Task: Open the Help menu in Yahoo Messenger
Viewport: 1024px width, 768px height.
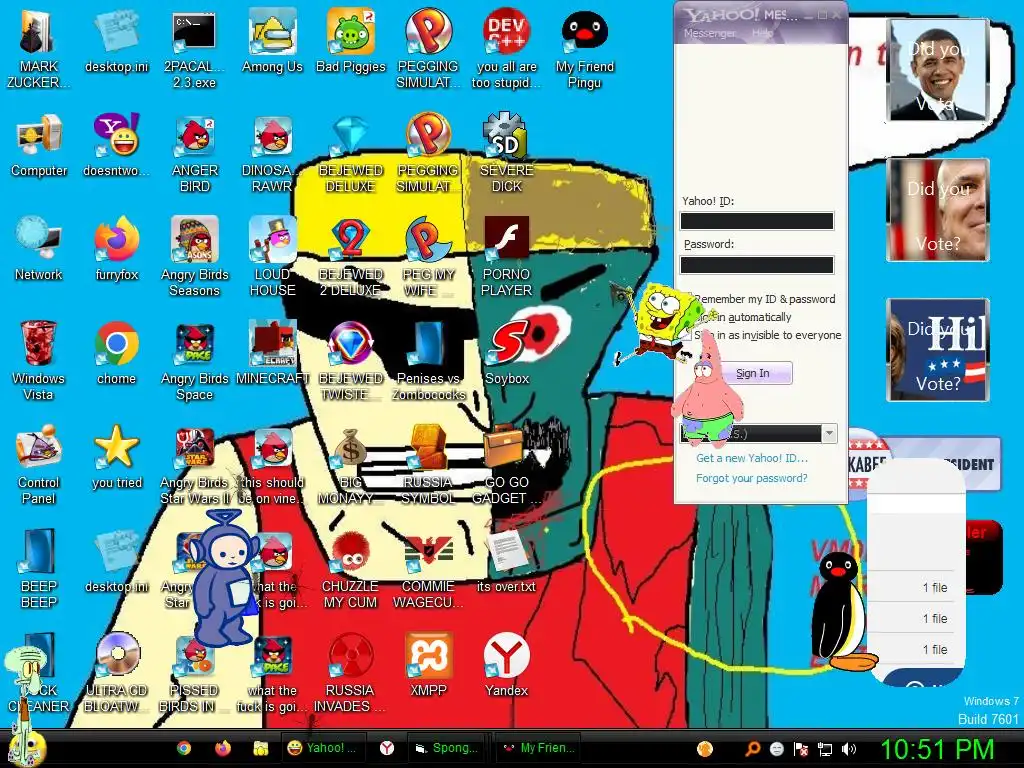Action: click(762, 33)
